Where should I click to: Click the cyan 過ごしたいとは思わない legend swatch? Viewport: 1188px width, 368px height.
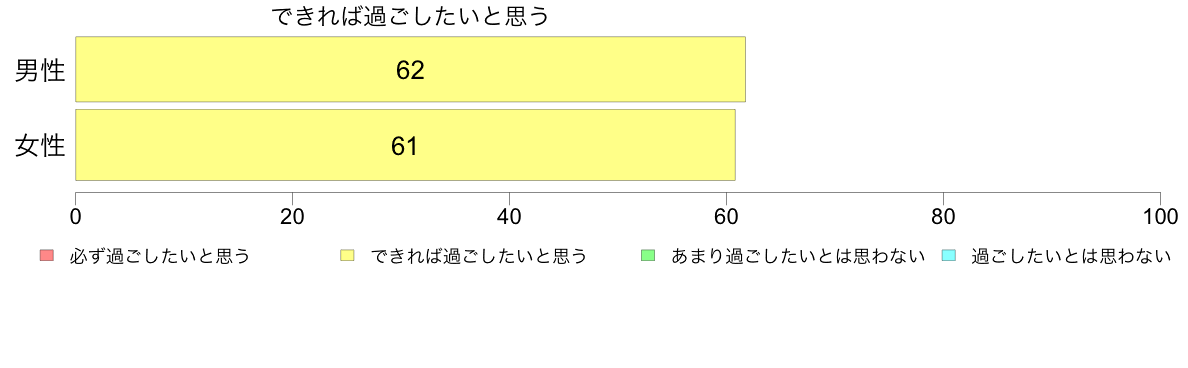coord(948,256)
